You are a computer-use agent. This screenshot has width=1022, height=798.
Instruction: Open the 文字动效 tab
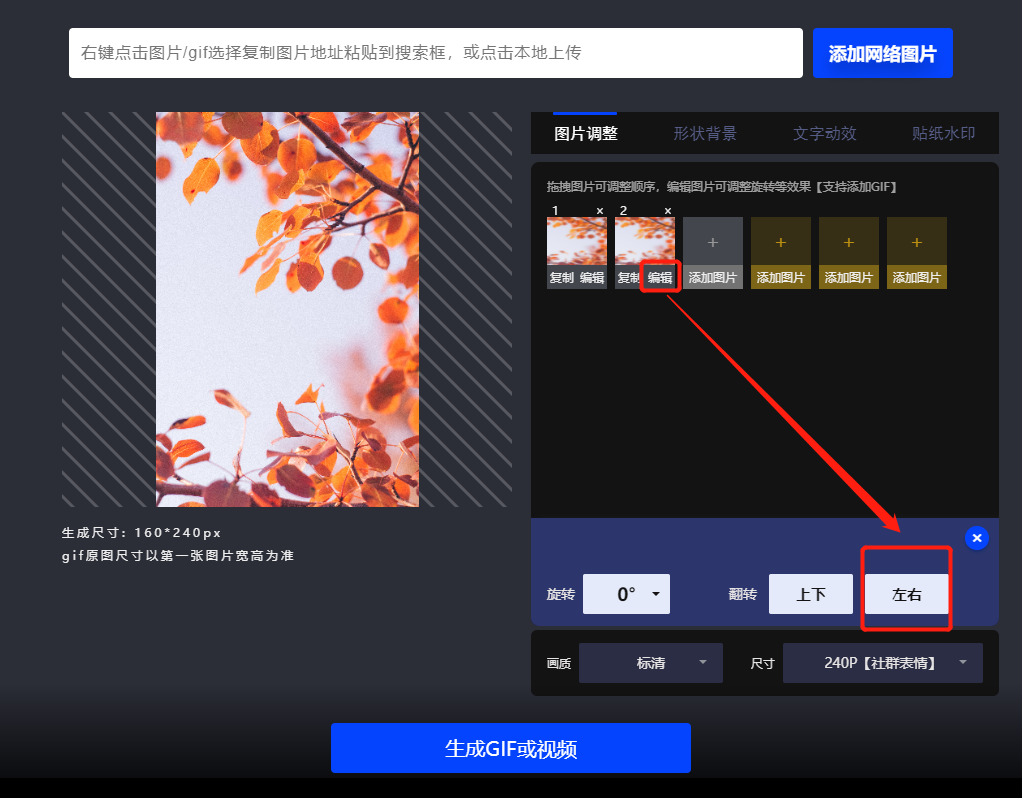[824, 133]
